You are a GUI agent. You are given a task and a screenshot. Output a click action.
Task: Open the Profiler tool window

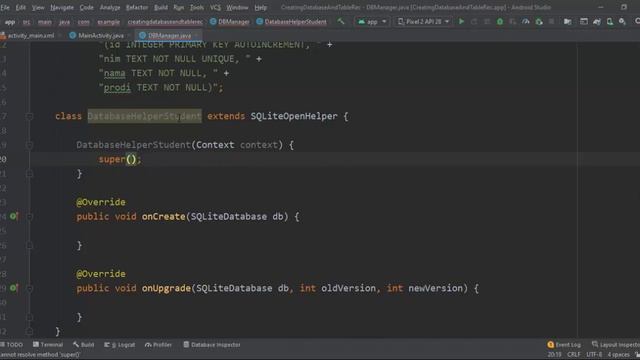click(158, 345)
